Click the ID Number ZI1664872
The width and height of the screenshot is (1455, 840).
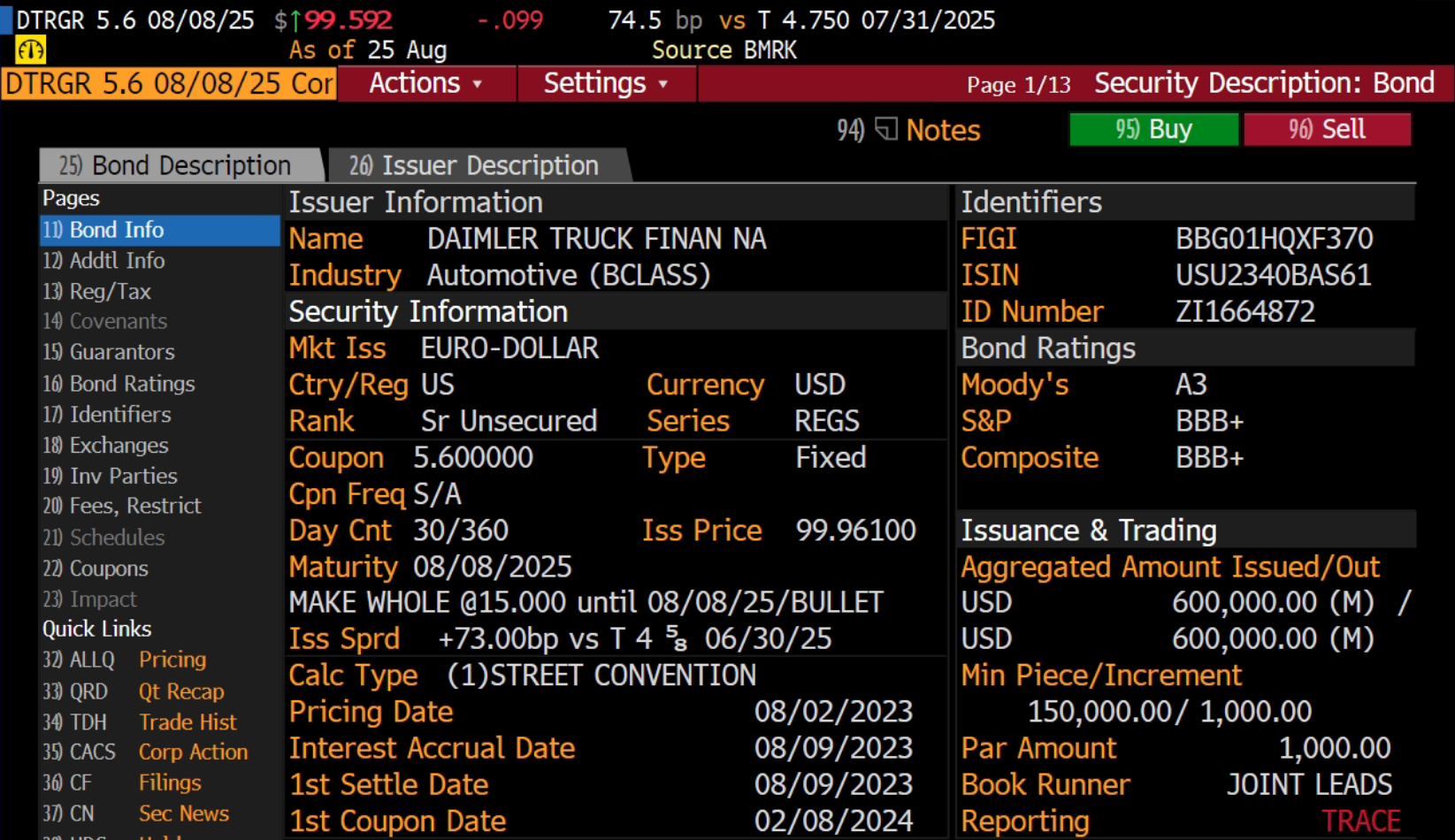pos(1244,311)
